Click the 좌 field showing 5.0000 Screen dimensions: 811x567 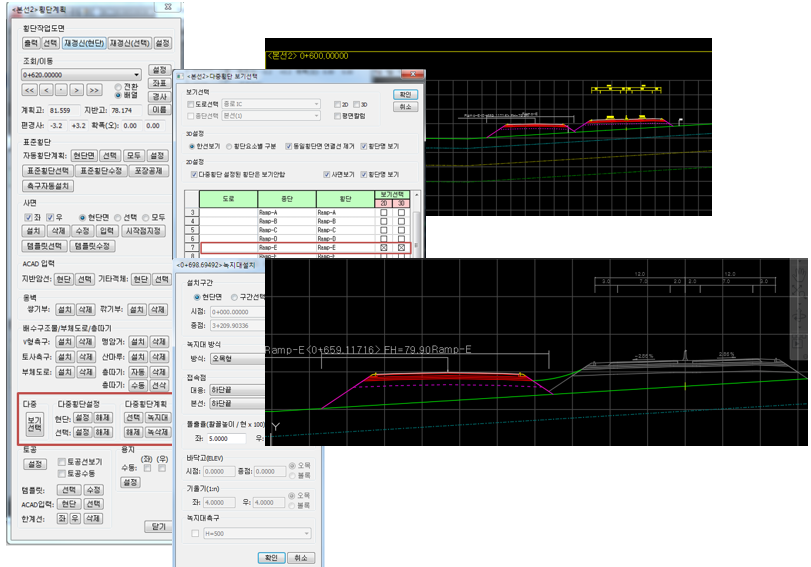coord(227,438)
